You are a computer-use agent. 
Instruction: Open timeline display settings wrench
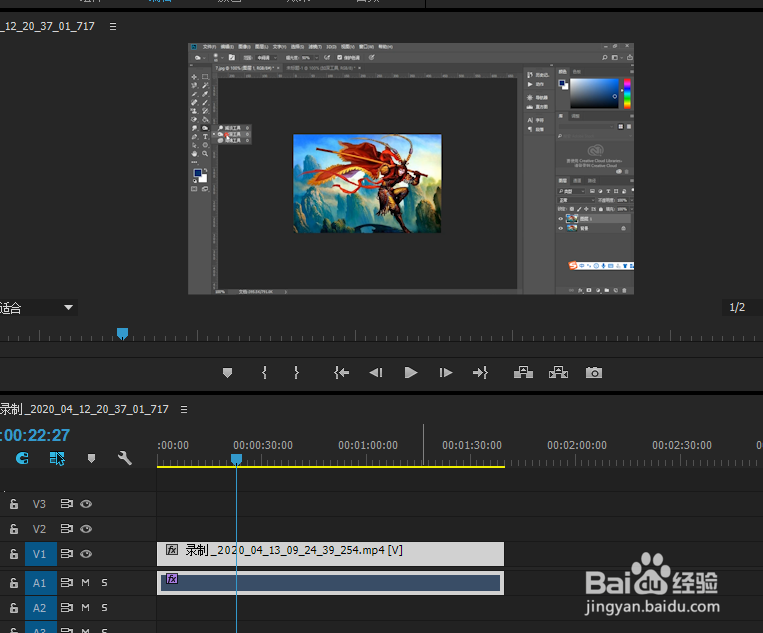coord(125,458)
